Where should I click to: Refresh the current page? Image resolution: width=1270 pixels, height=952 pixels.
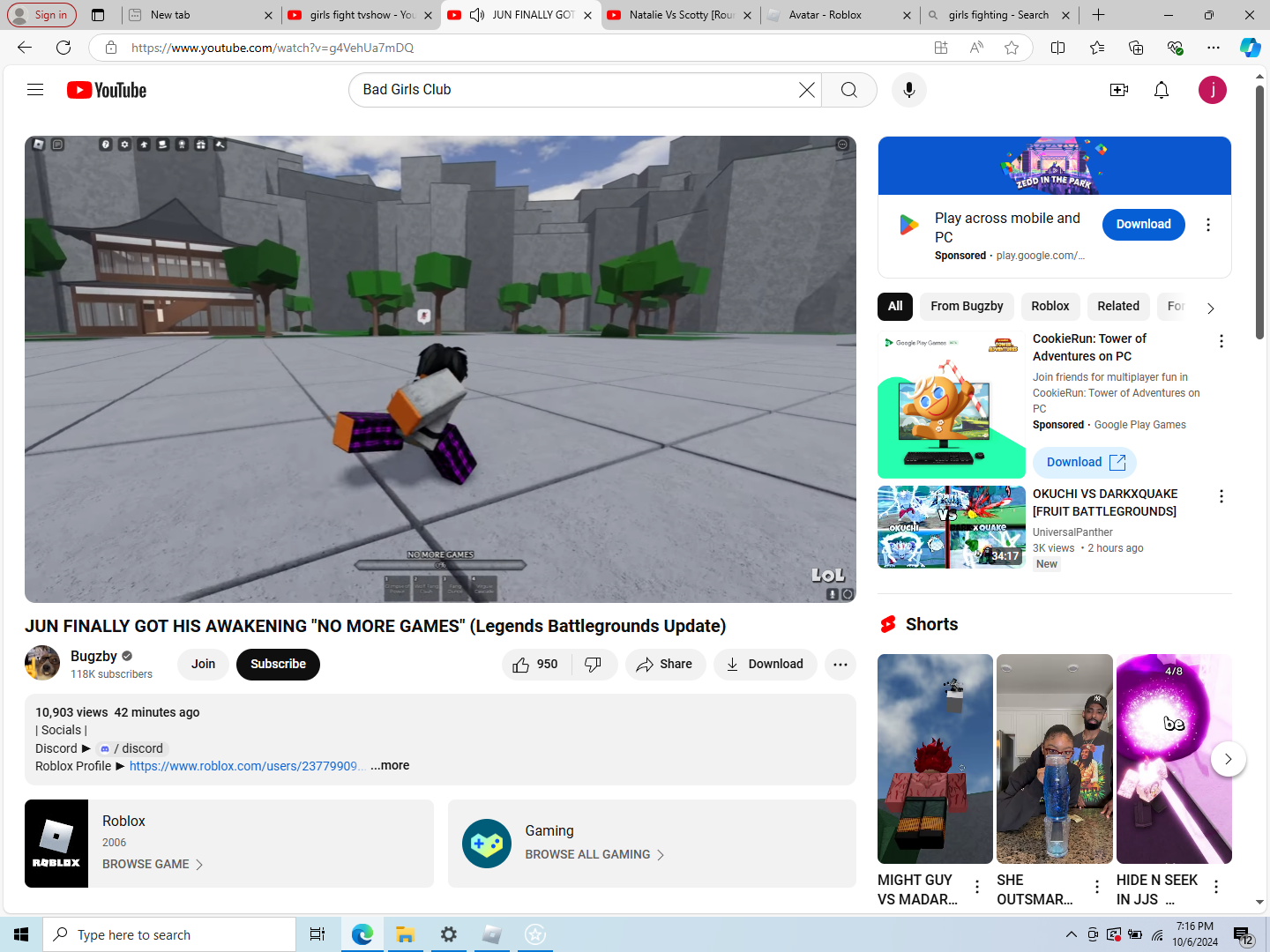click(63, 48)
